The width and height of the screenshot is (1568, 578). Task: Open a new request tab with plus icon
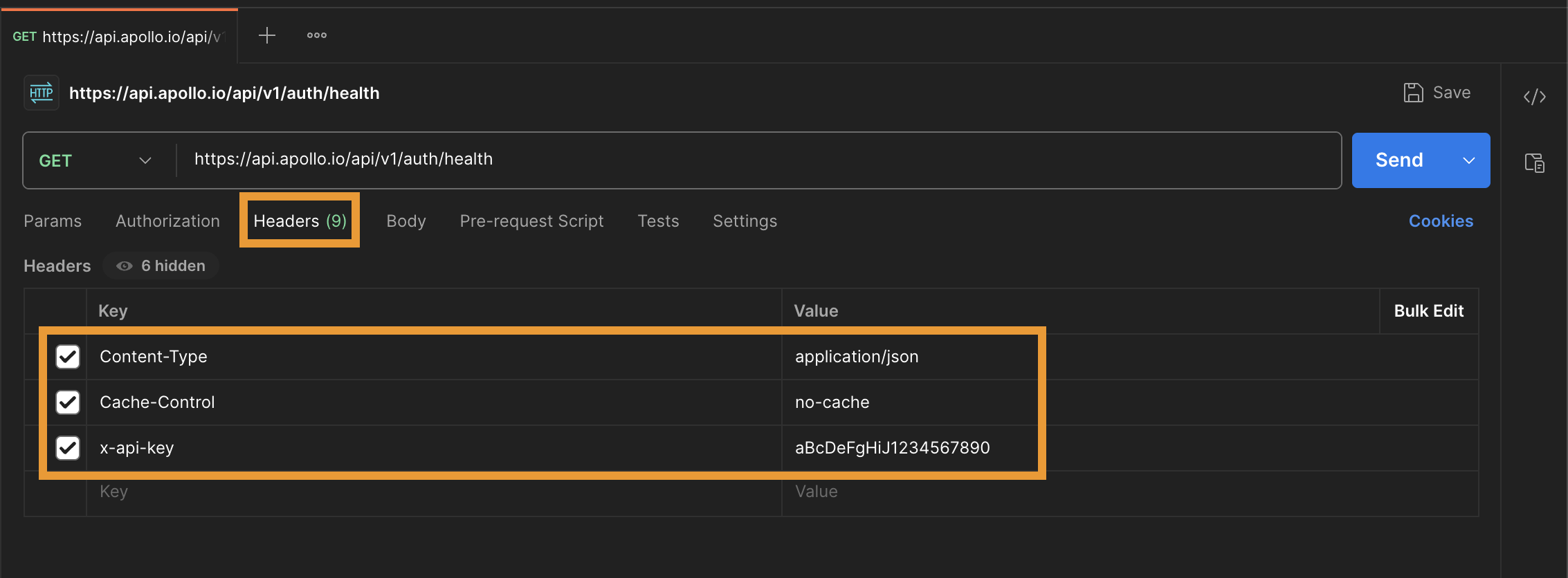267,35
